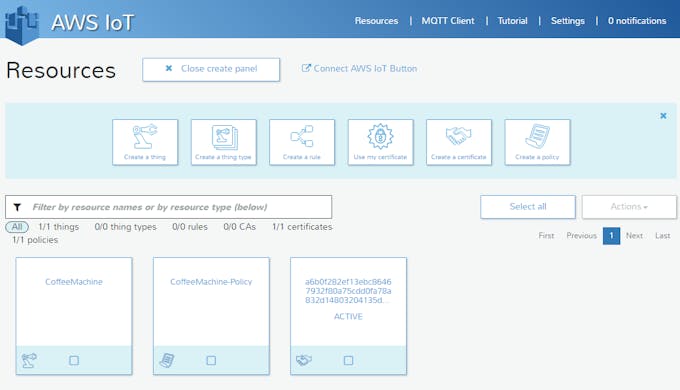Filter by 0/0 CAs
This screenshot has width=680, height=390.
[239, 227]
